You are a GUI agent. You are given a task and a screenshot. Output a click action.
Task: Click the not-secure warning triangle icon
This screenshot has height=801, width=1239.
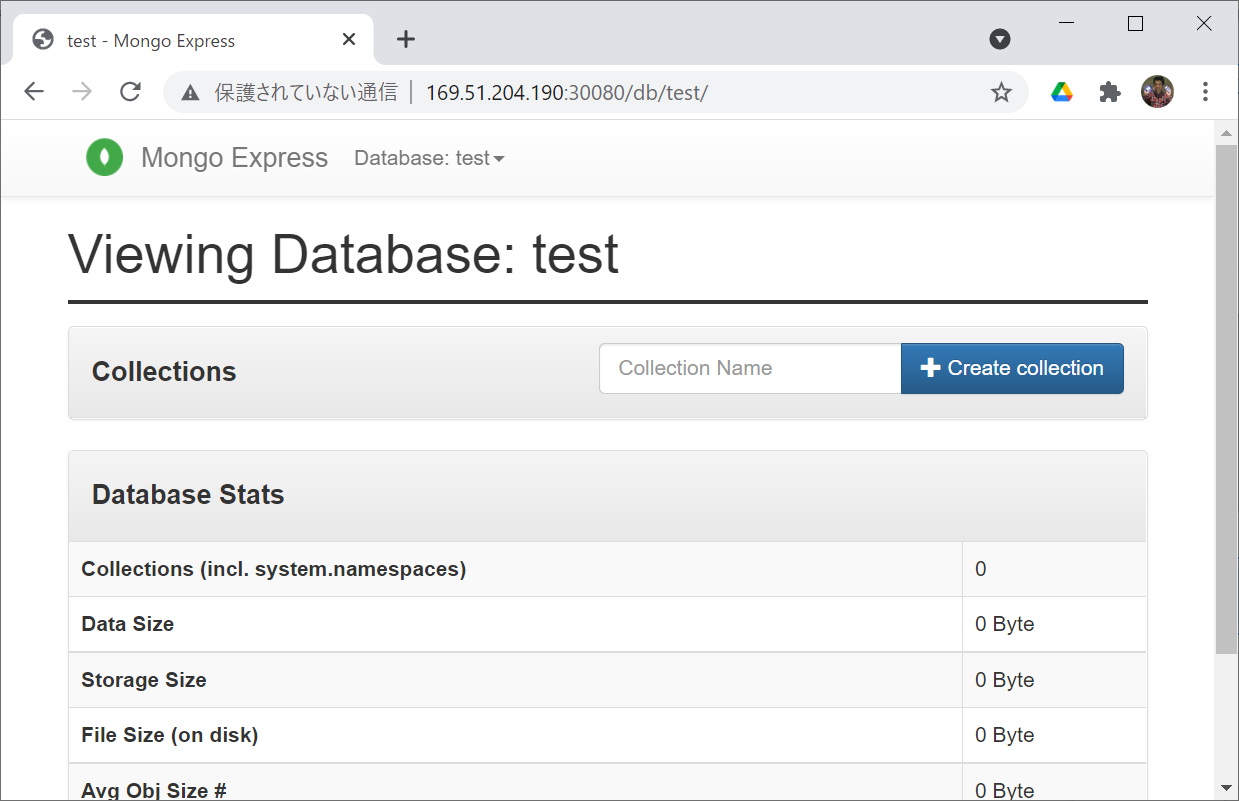click(190, 93)
